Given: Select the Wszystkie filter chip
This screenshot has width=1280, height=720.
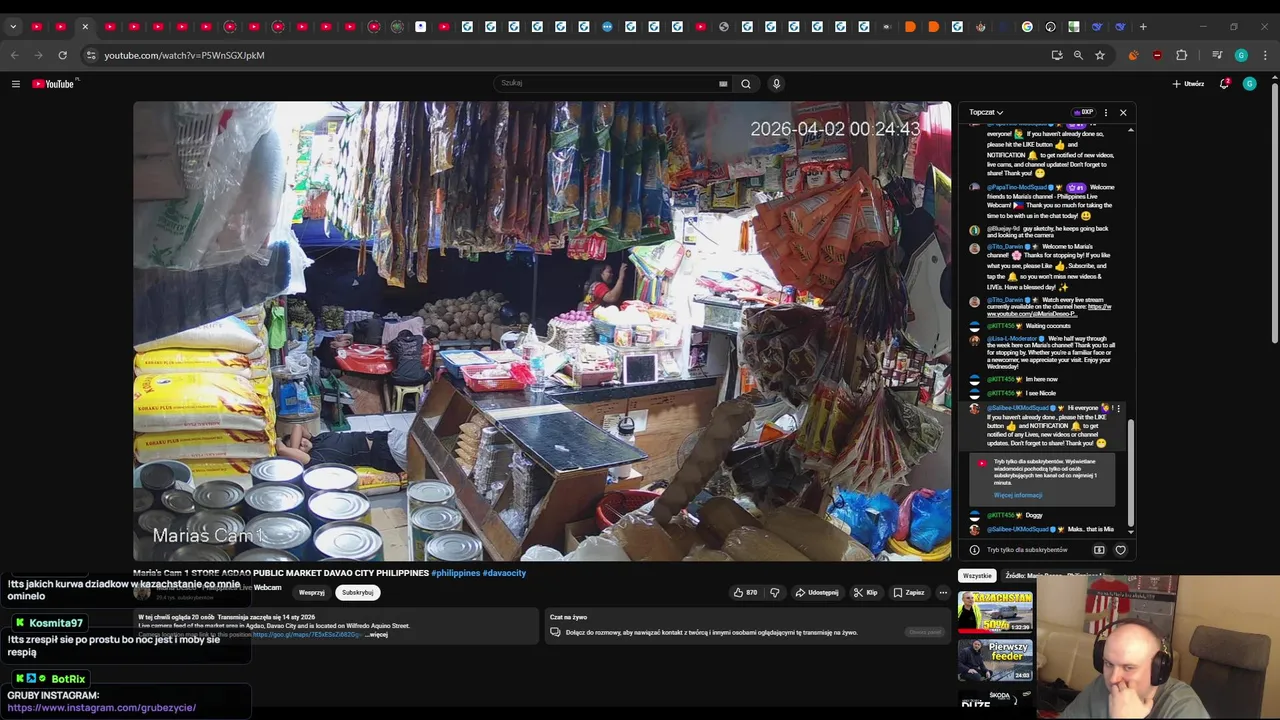Looking at the screenshot, I should tap(977, 576).
